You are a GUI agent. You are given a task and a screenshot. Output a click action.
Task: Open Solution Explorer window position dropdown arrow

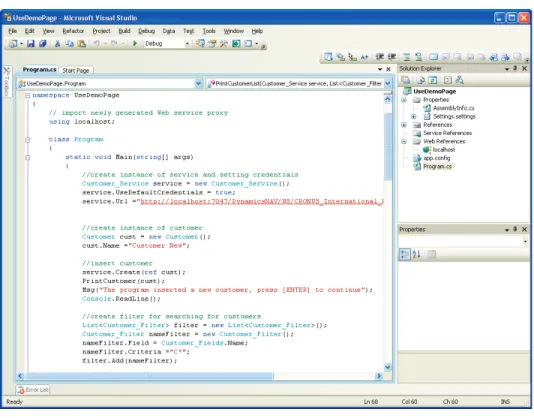507,69
